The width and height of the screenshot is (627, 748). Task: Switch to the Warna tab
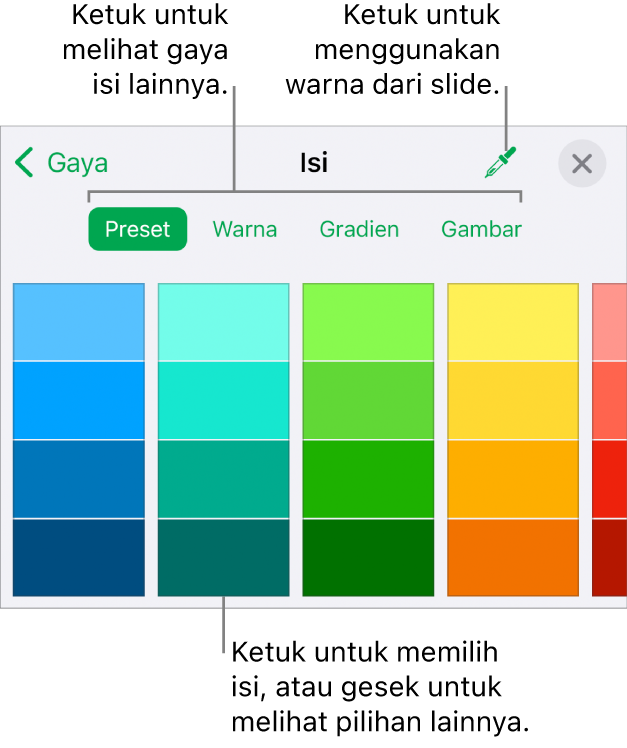click(x=245, y=229)
